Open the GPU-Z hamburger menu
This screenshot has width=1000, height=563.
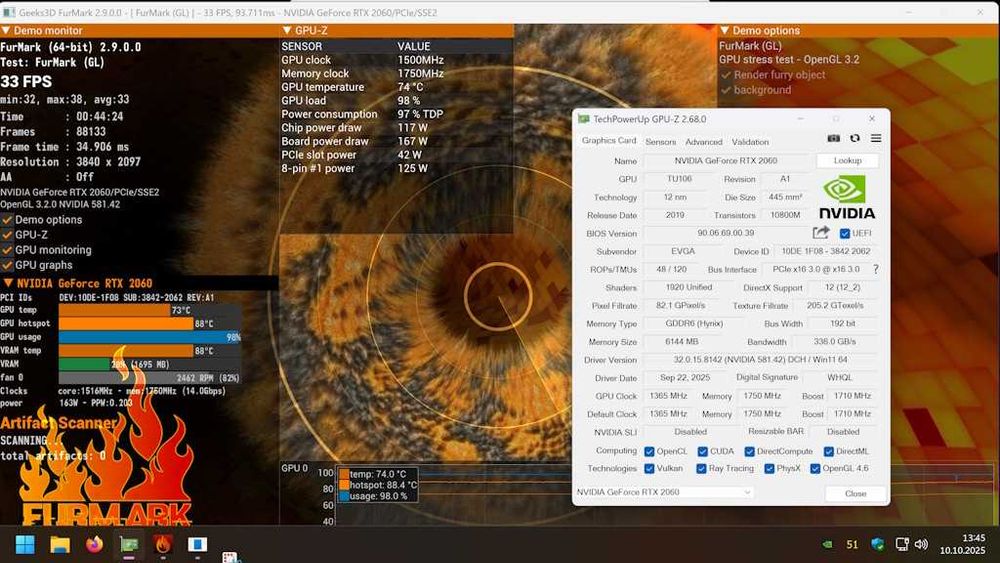coord(876,138)
